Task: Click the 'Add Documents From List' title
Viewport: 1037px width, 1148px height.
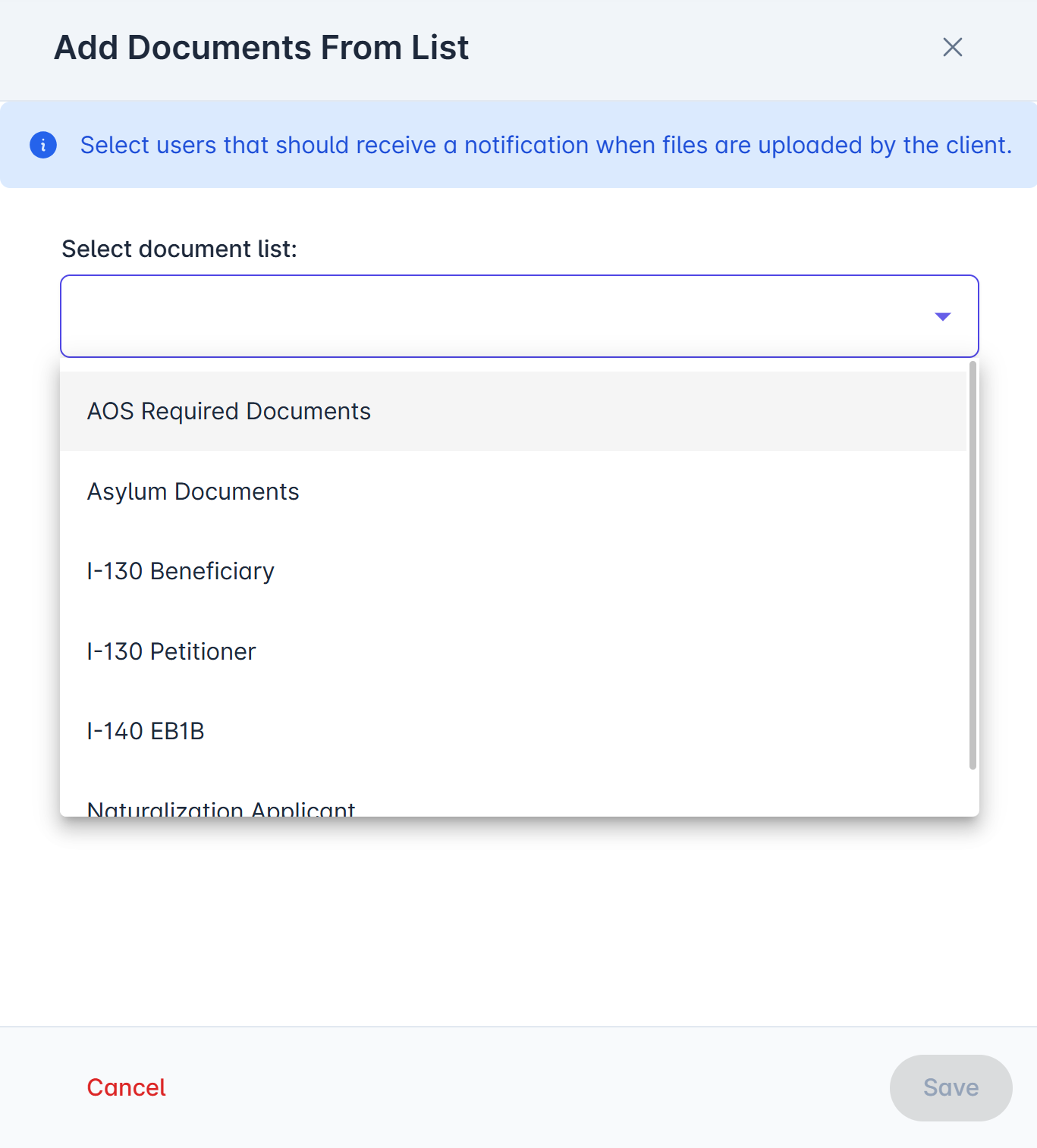Action: [x=262, y=48]
